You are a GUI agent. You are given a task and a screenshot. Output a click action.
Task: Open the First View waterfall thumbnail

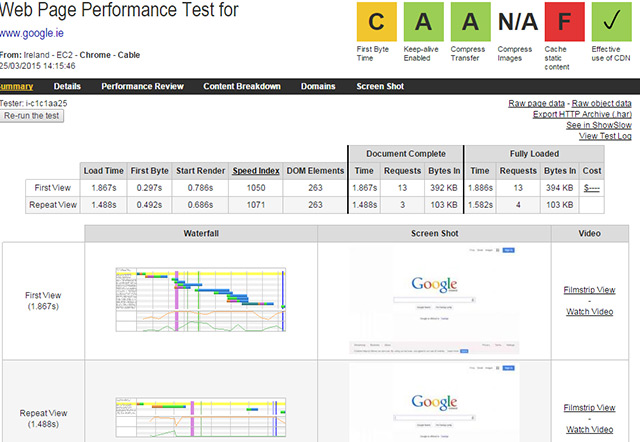(200, 300)
